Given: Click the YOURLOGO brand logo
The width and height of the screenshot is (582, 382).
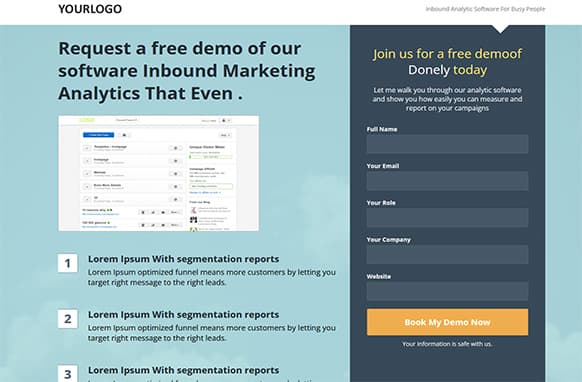Looking at the screenshot, I should [x=90, y=9].
